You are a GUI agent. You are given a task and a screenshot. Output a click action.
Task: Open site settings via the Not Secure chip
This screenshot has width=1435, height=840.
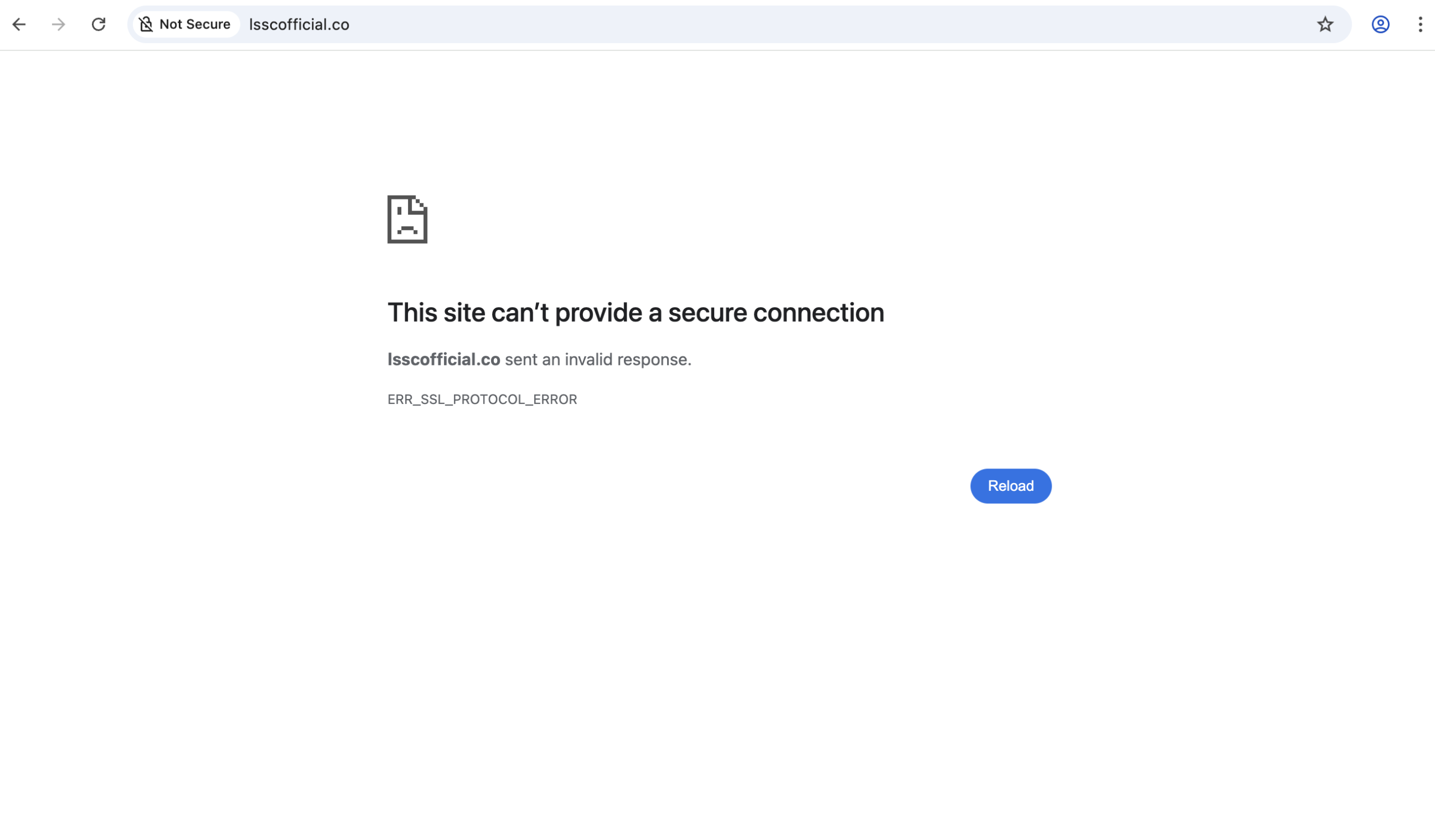coord(185,24)
